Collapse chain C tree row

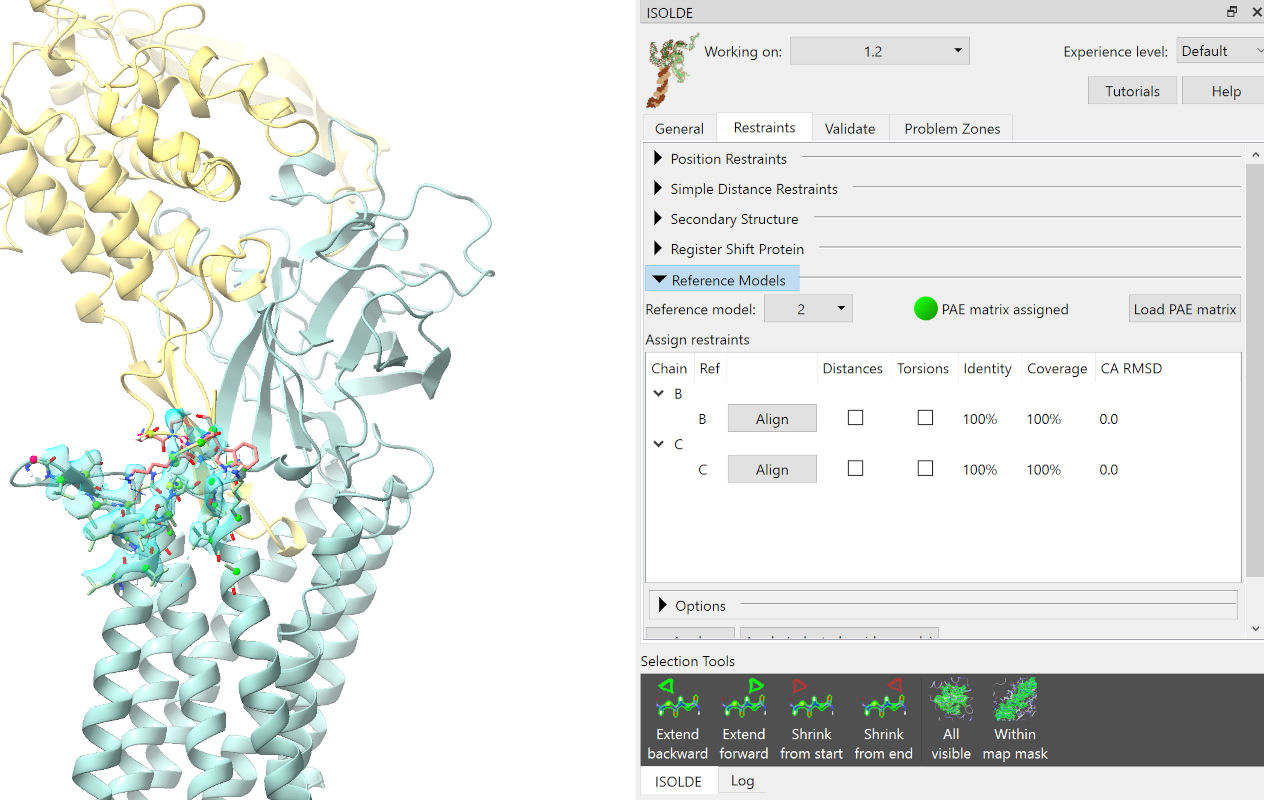(x=659, y=444)
